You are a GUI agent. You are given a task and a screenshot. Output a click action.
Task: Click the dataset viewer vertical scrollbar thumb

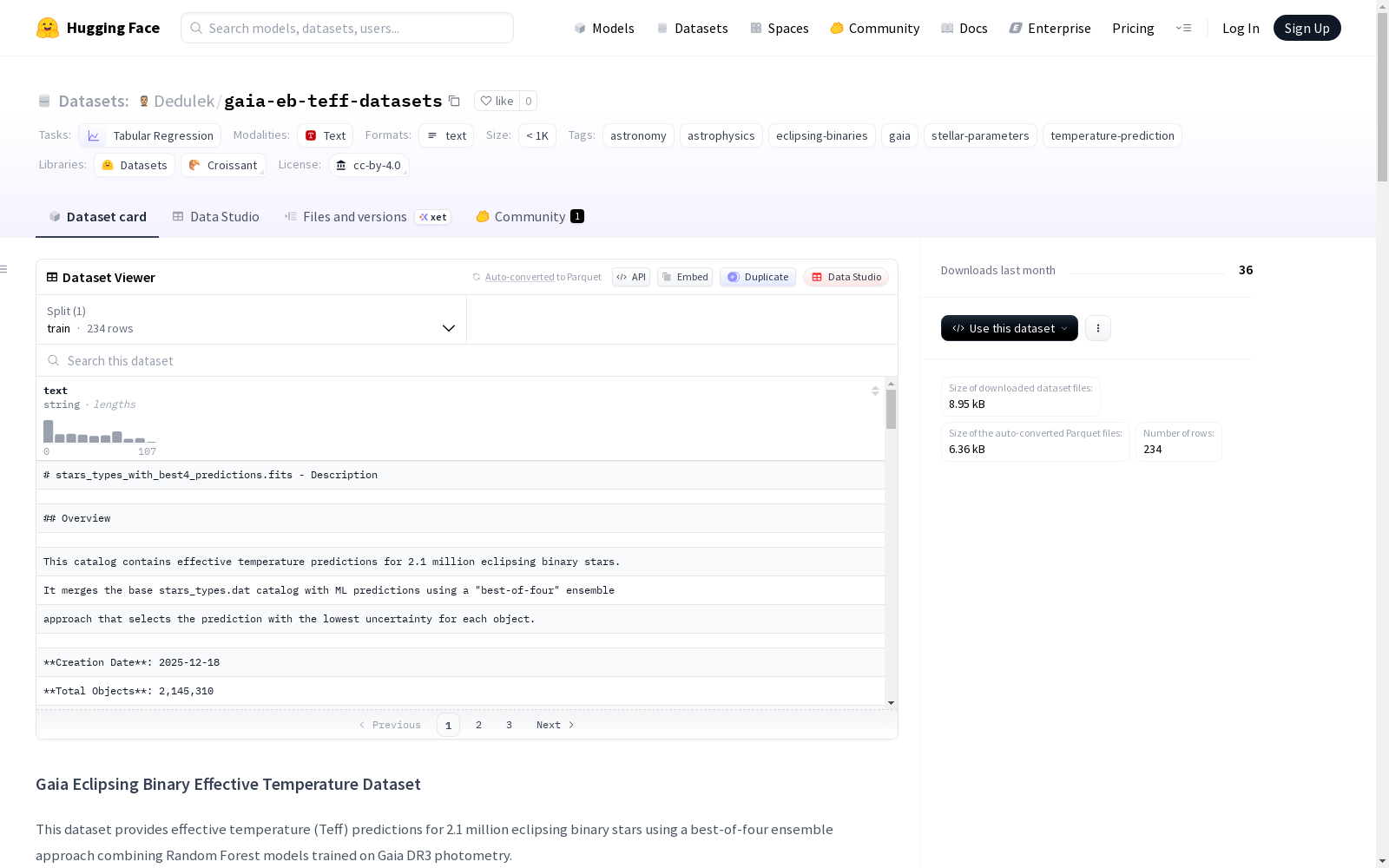891,409
